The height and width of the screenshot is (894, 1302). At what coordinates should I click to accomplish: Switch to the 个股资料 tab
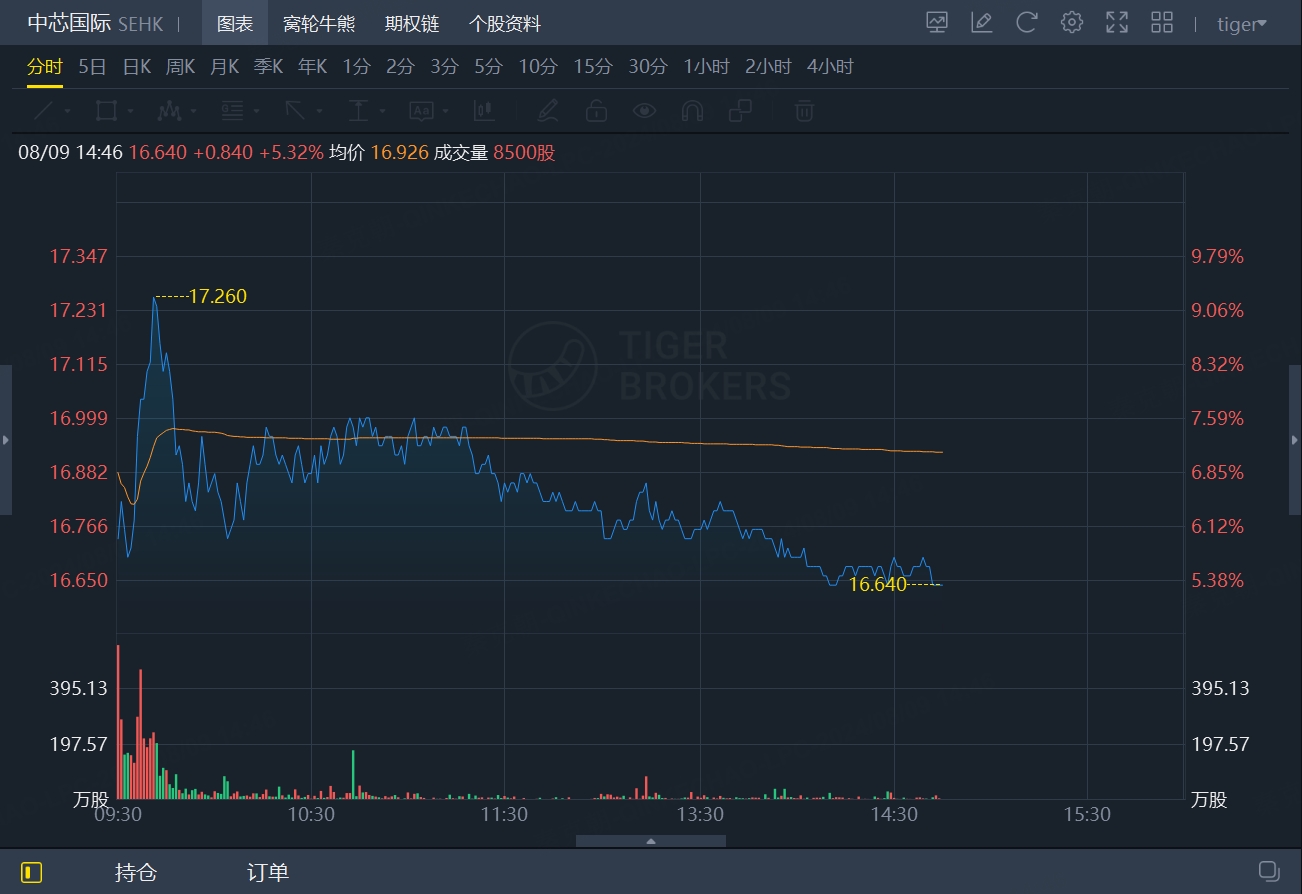[x=505, y=24]
